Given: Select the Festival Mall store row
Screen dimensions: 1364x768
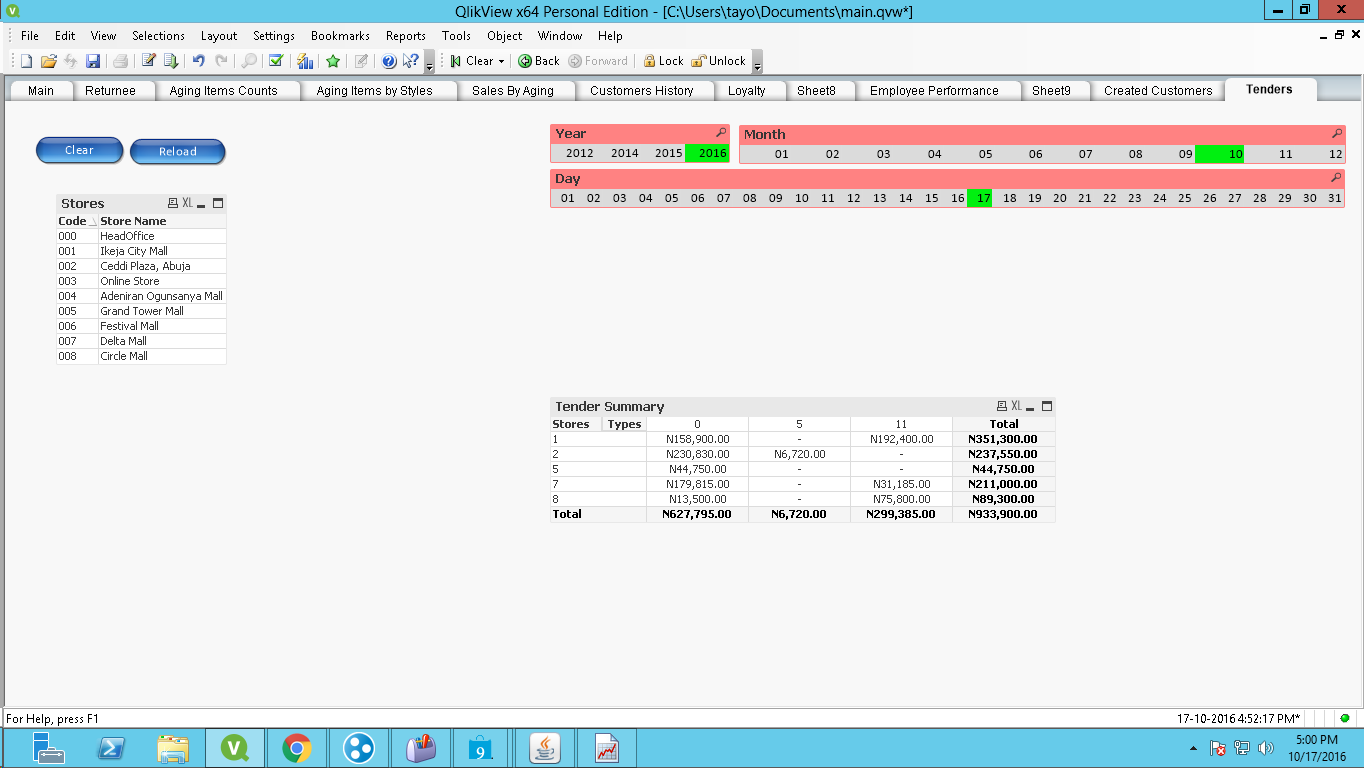Looking at the screenshot, I should [141, 326].
